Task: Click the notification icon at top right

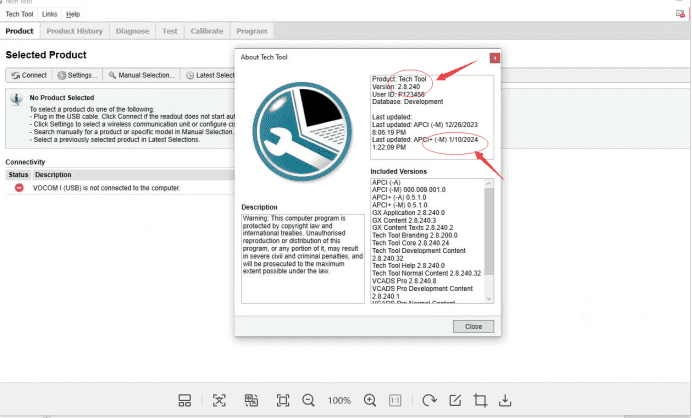Action: pyautogui.click(x=680, y=14)
